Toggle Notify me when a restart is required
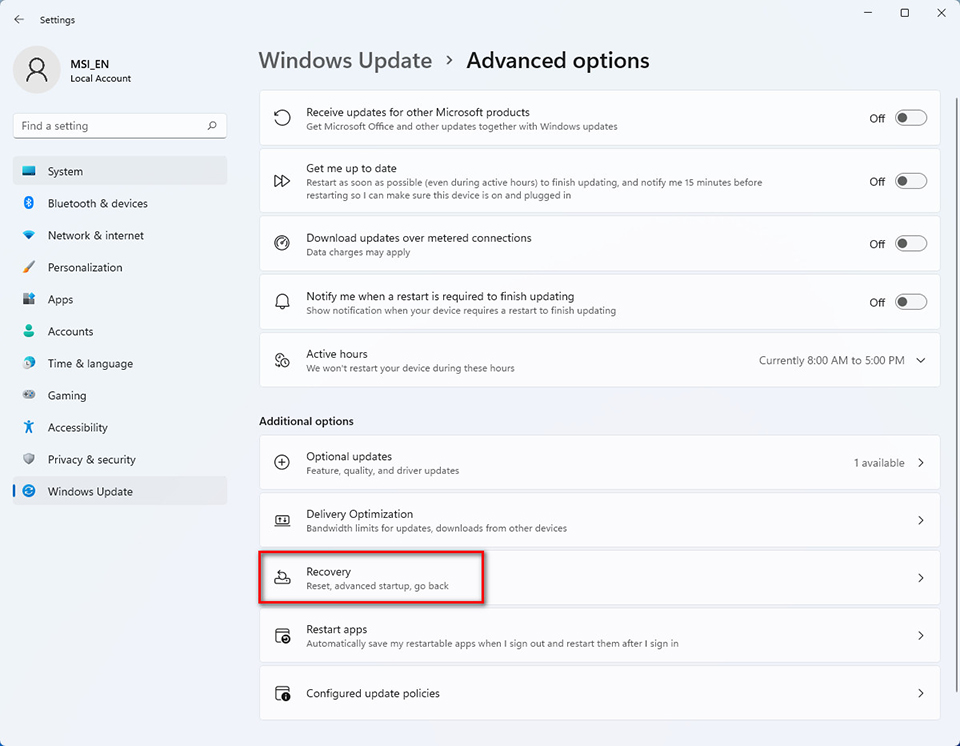 click(910, 302)
